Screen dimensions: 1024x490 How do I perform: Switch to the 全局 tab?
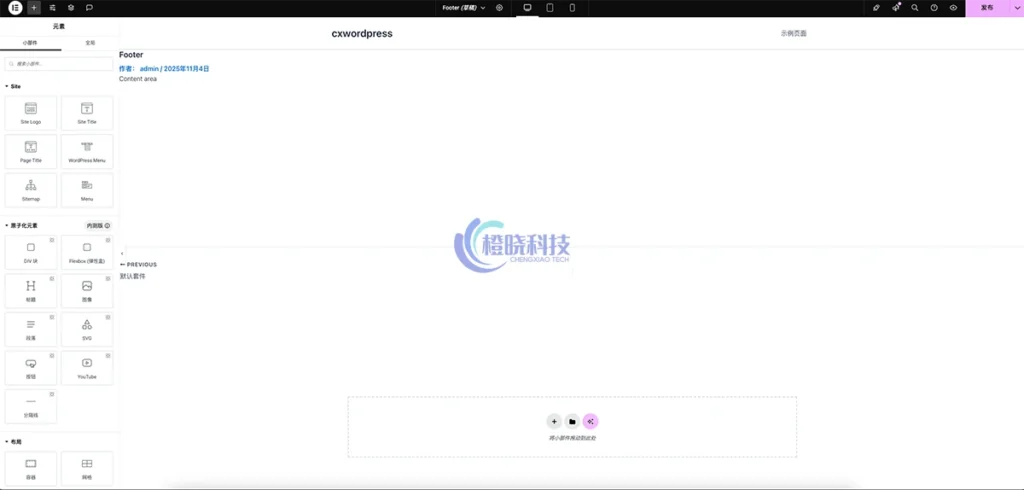[x=90, y=43]
